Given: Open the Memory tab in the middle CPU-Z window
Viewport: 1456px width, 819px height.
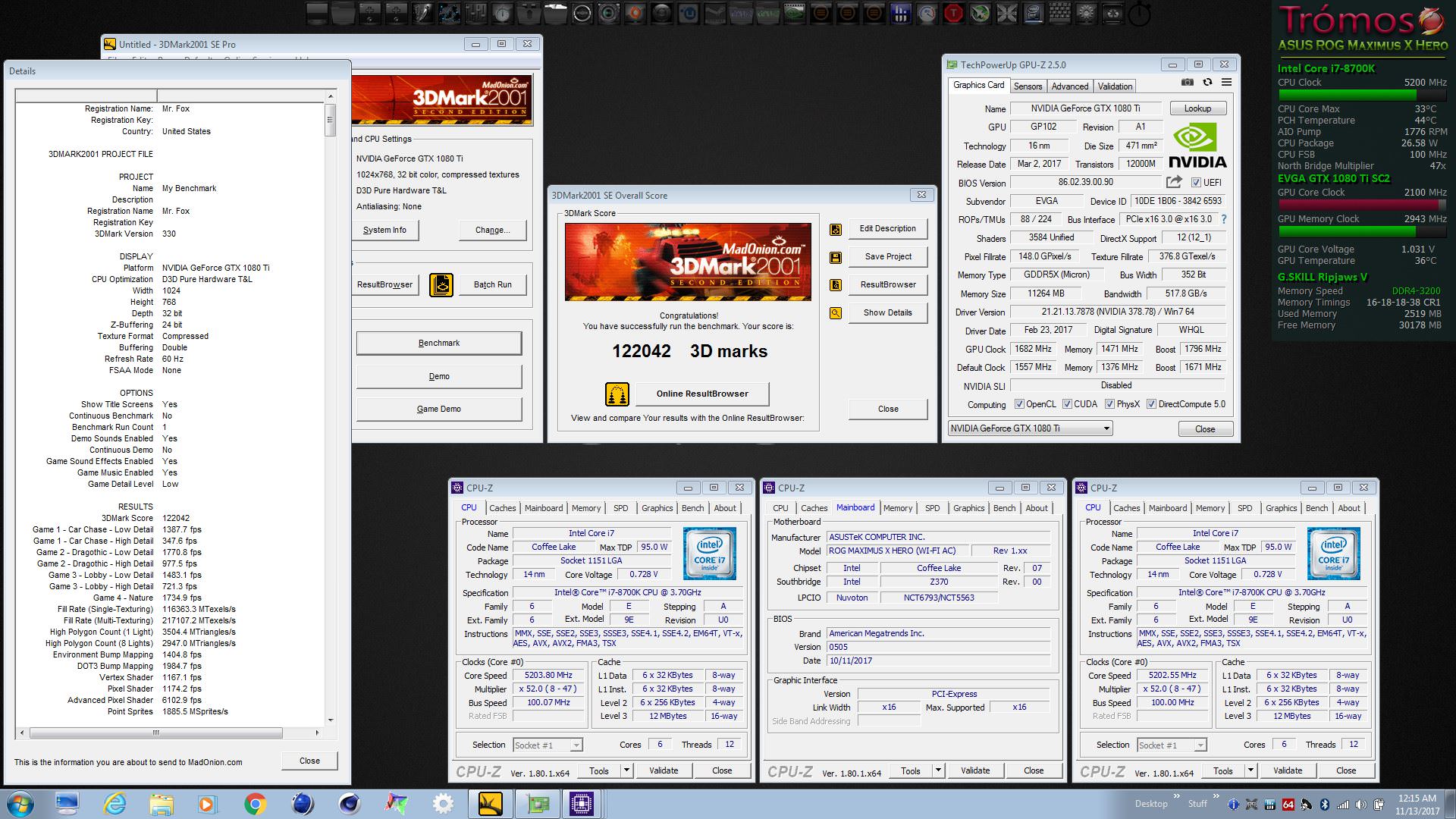Looking at the screenshot, I should coord(898,508).
